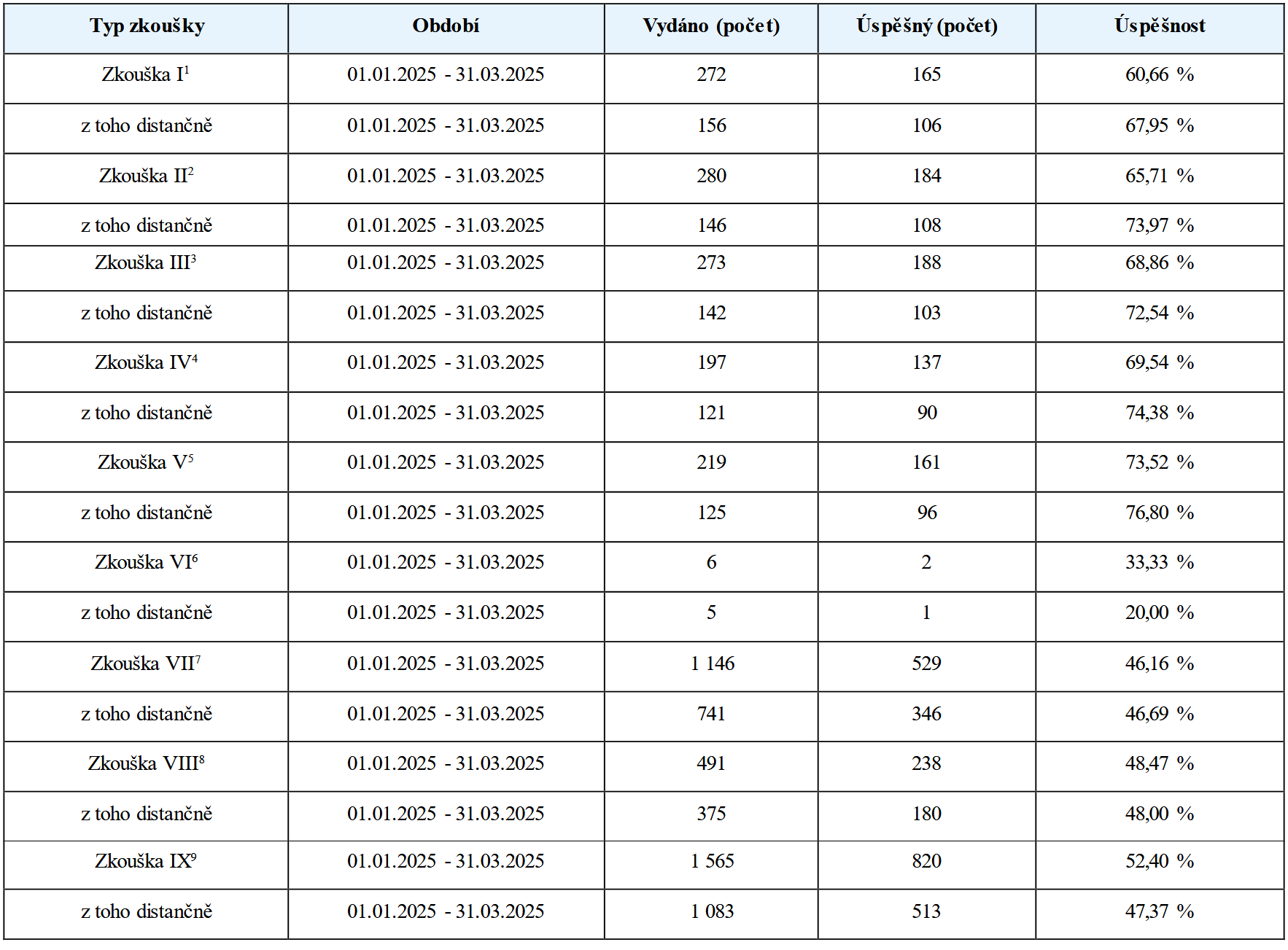Select the 33,33 % success rate cell
Viewport: 1288px width, 950px height.
coord(1160,562)
